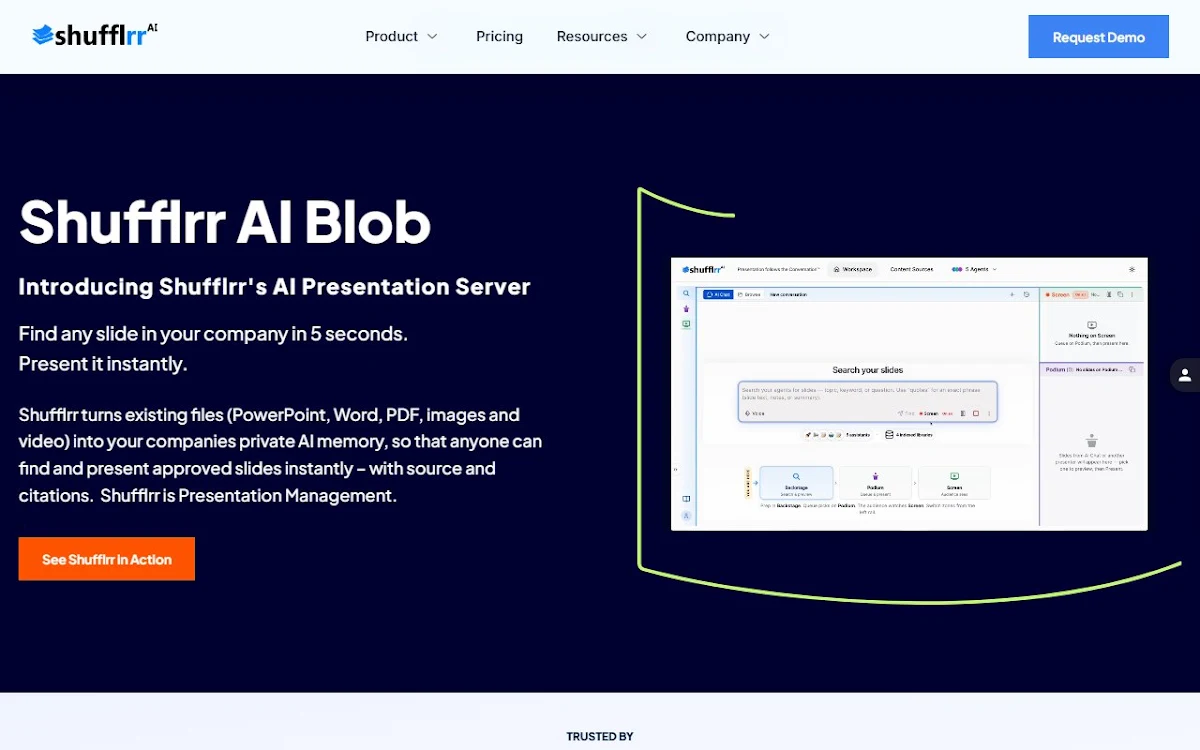Expand the Product dropdown menu
1200x750 pixels.
(401, 36)
